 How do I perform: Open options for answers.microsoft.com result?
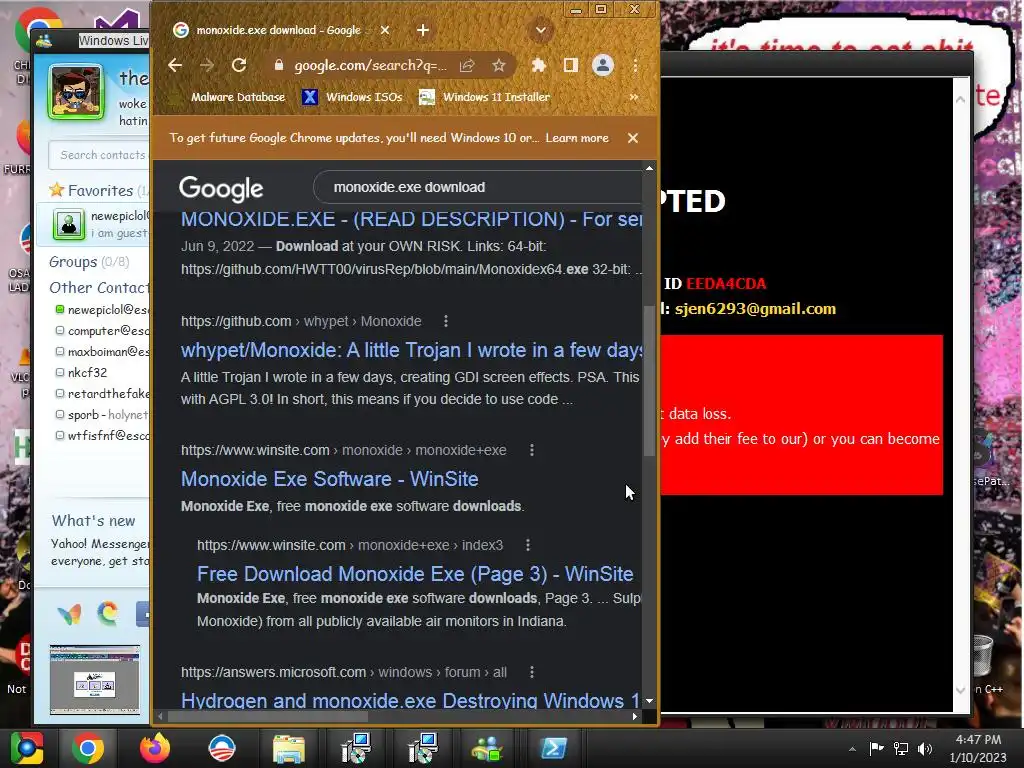coord(532,672)
